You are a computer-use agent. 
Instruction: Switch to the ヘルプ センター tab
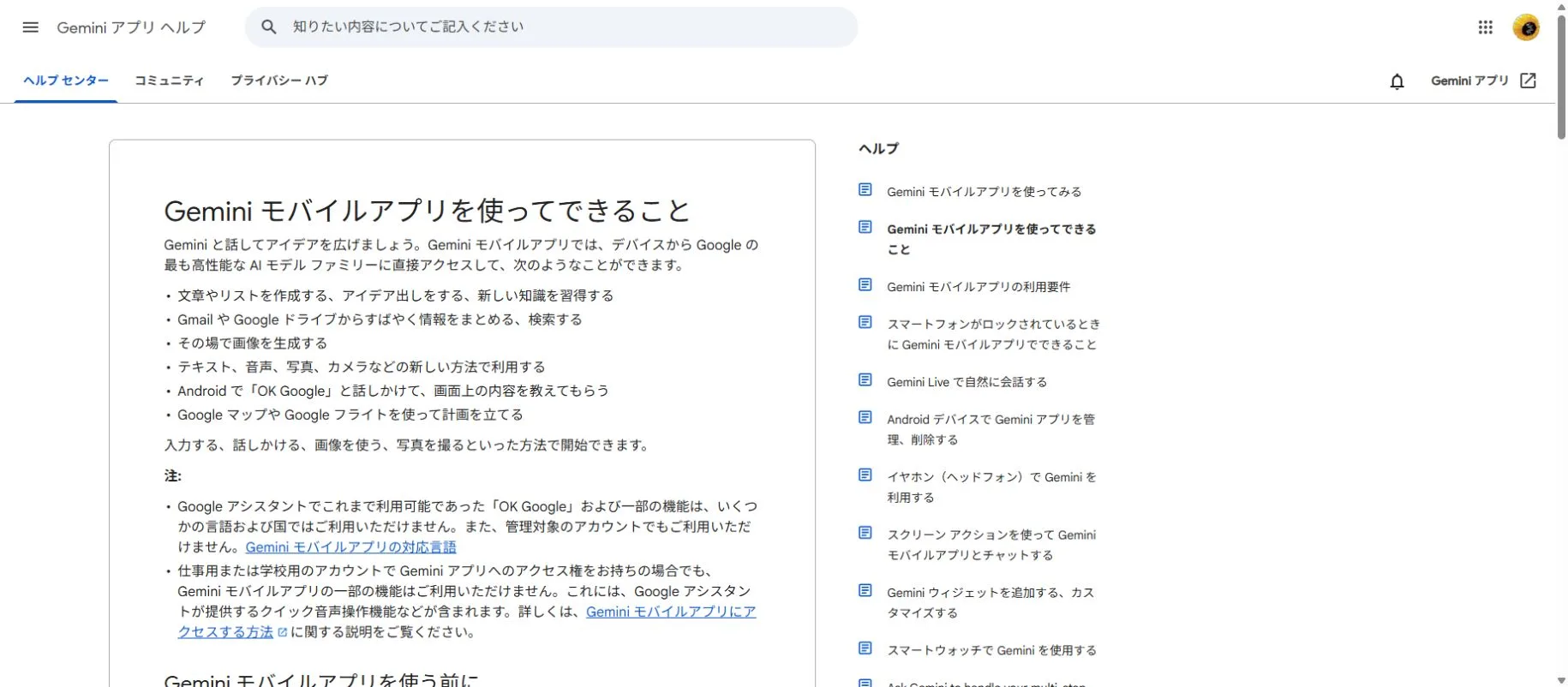coord(66,81)
